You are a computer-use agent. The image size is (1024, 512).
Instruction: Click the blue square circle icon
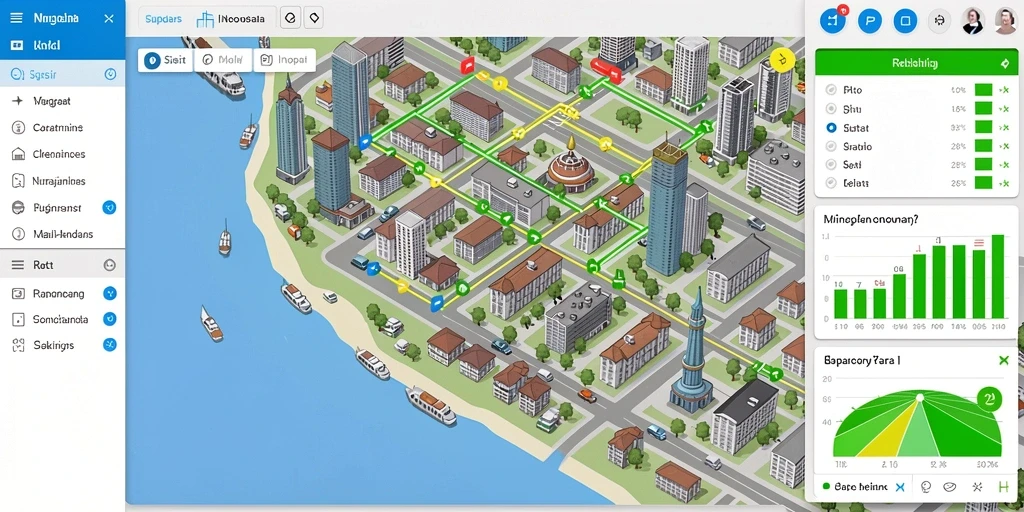pos(905,21)
